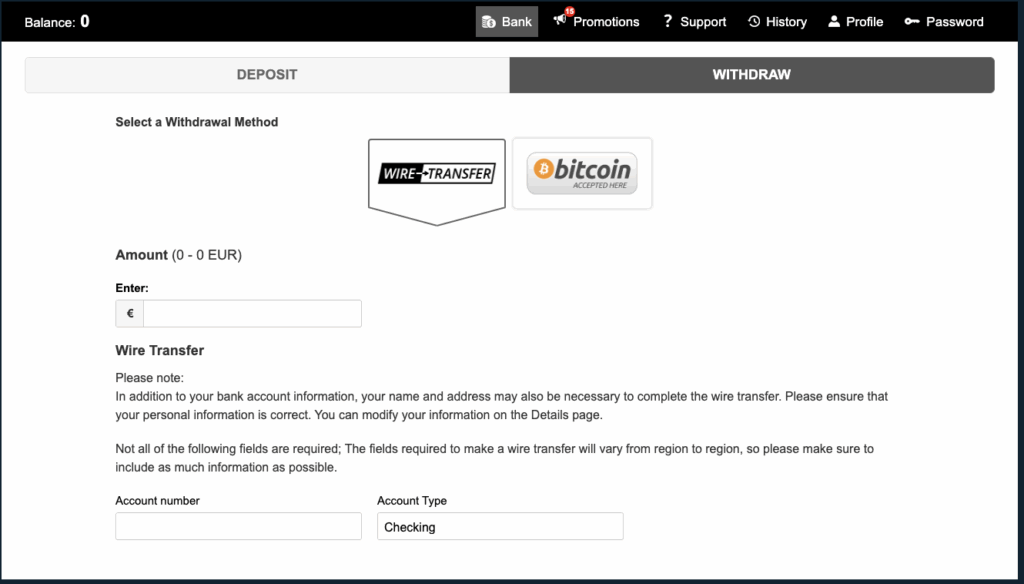This screenshot has width=1024, height=584.
Task: Switch to the Deposit tab
Action: pos(267,75)
